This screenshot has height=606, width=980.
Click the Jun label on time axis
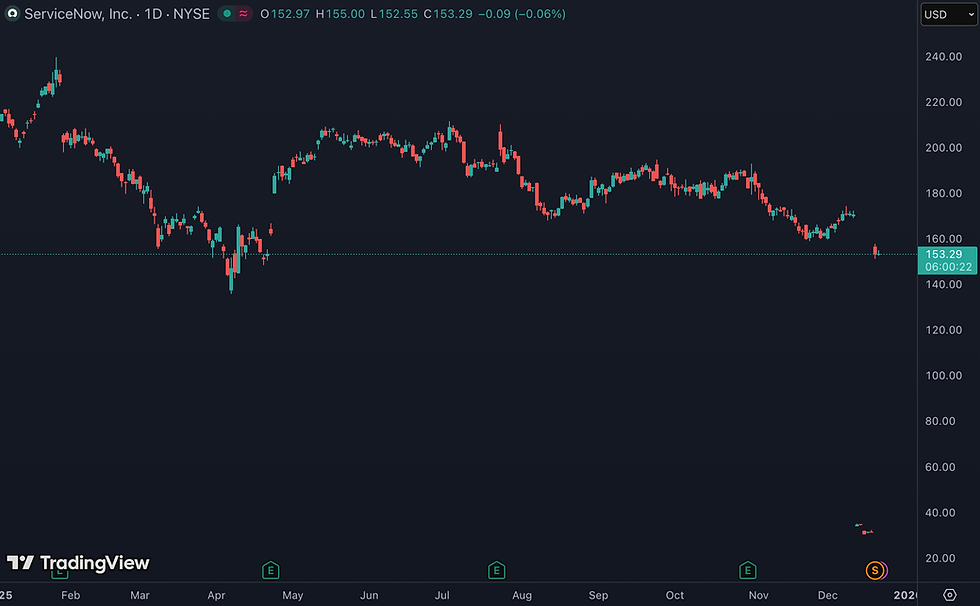[369, 595]
